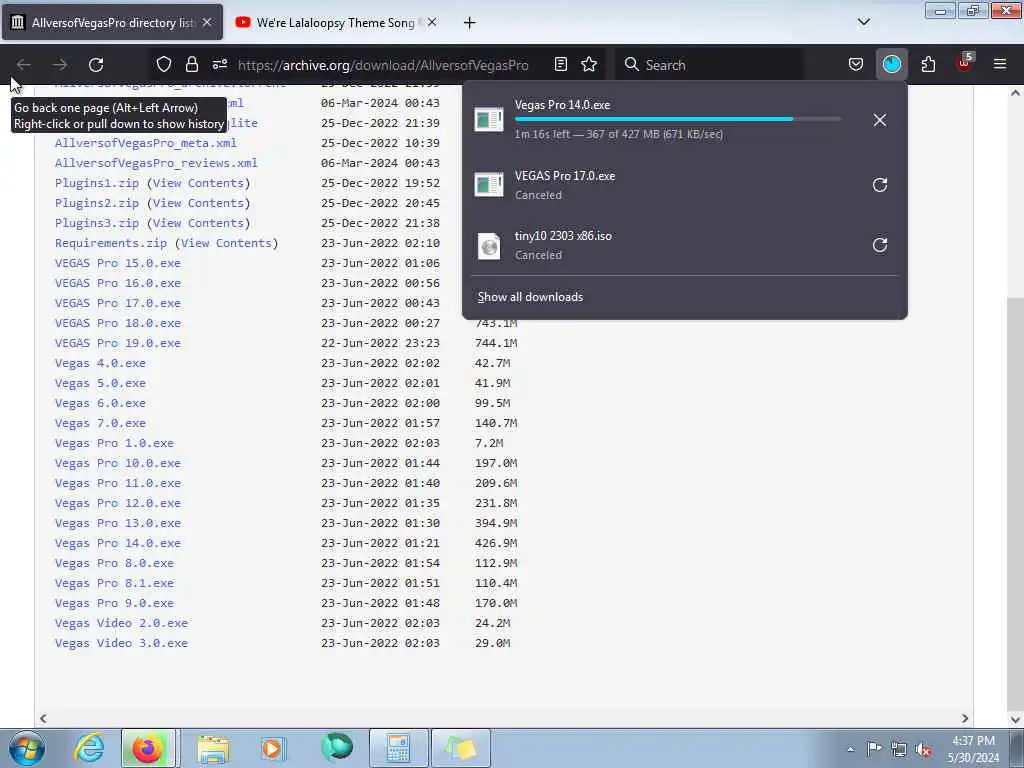Bookmark this page with the star
1024x768 pixels.
[589, 64]
